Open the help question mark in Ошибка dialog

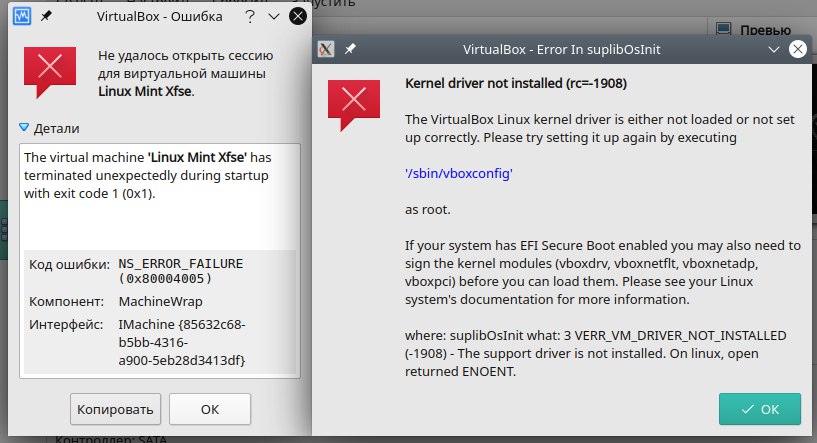point(250,17)
